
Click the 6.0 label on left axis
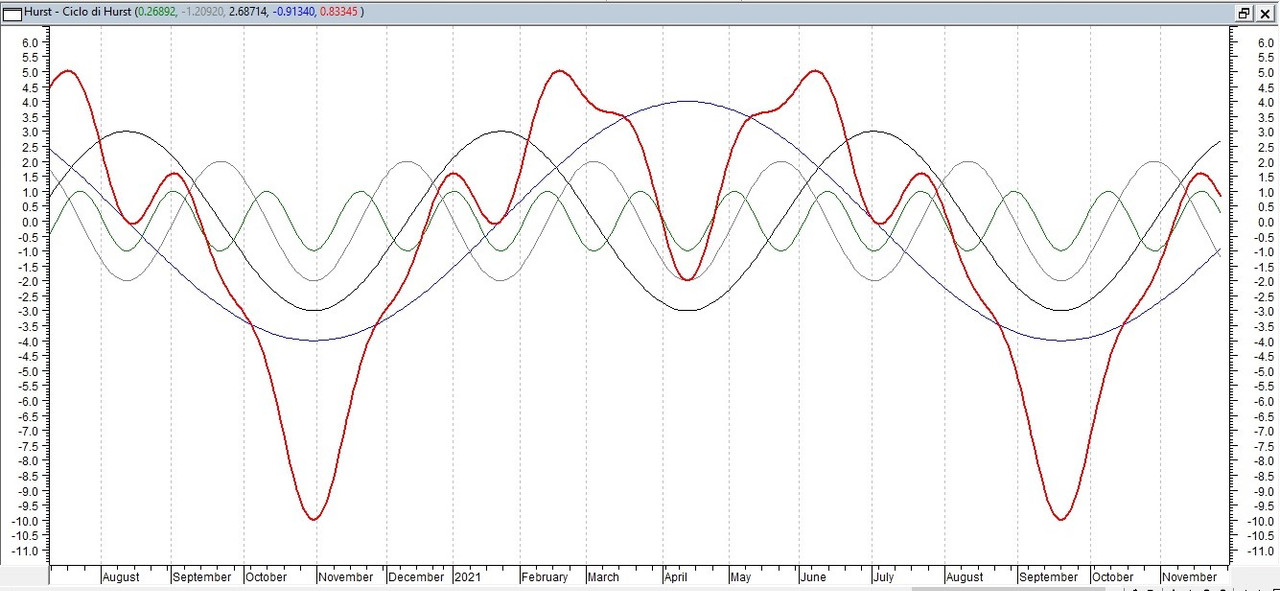point(30,43)
